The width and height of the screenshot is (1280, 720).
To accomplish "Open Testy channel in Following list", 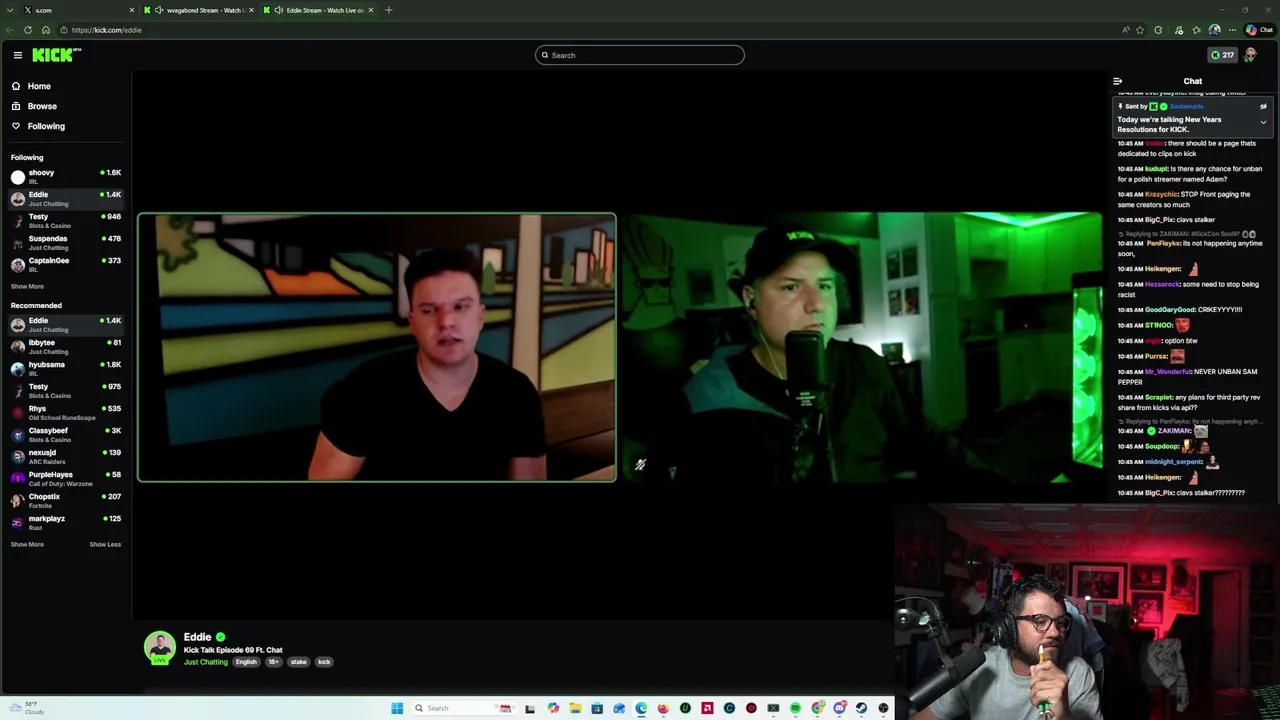I will (x=66, y=220).
